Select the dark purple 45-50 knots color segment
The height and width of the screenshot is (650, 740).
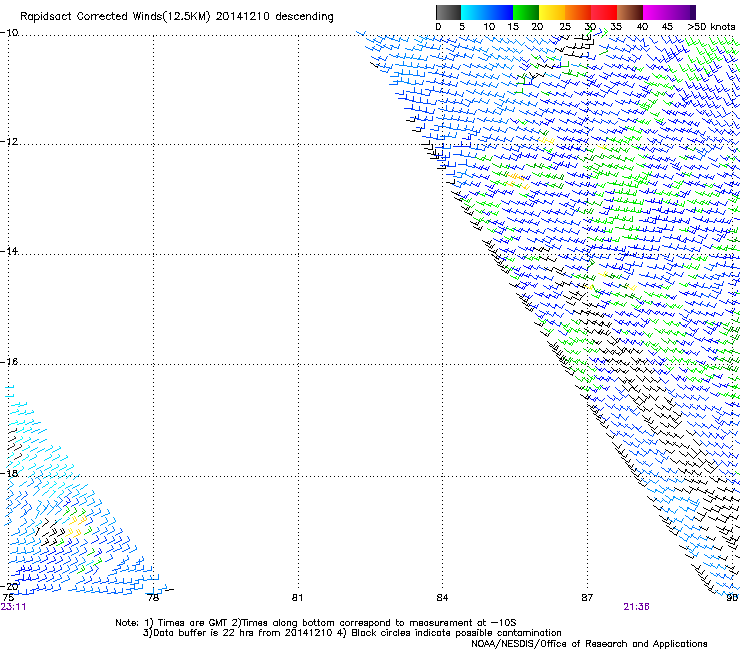(682, 12)
